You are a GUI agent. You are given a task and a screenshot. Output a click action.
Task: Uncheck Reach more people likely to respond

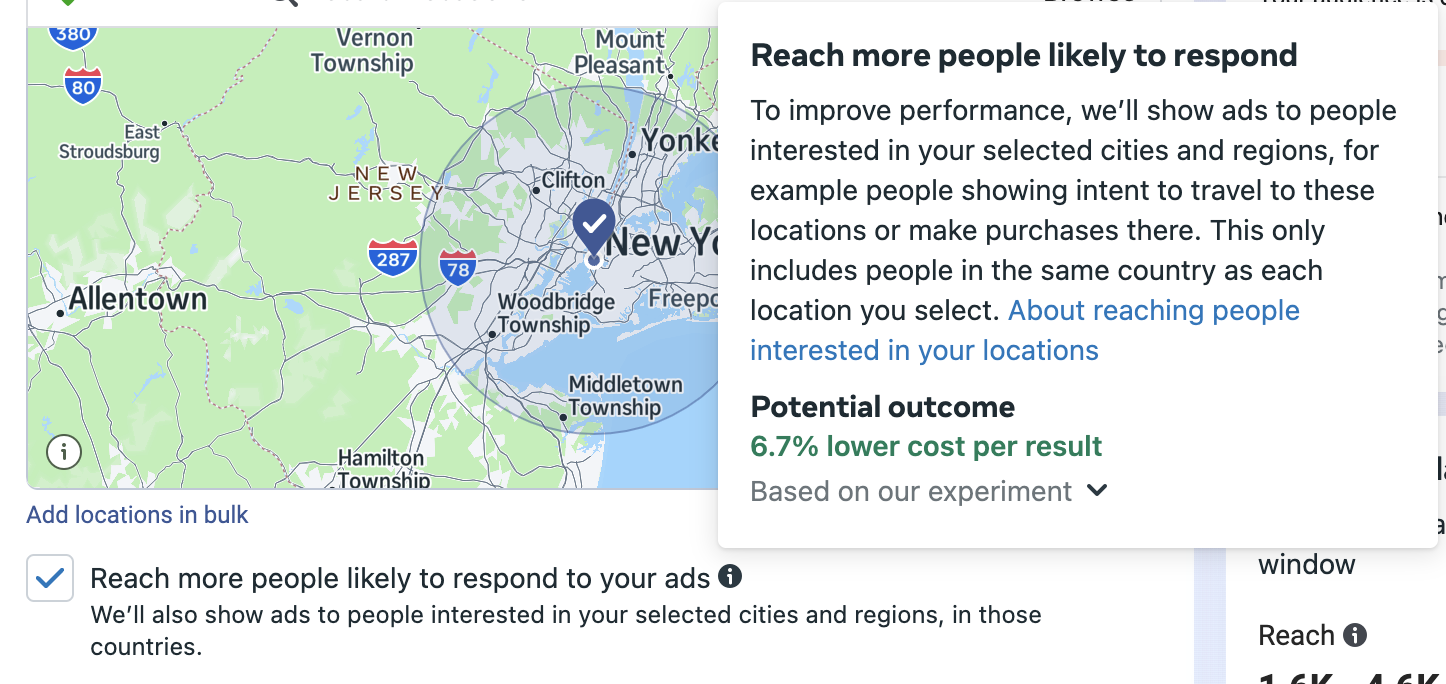[50, 578]
